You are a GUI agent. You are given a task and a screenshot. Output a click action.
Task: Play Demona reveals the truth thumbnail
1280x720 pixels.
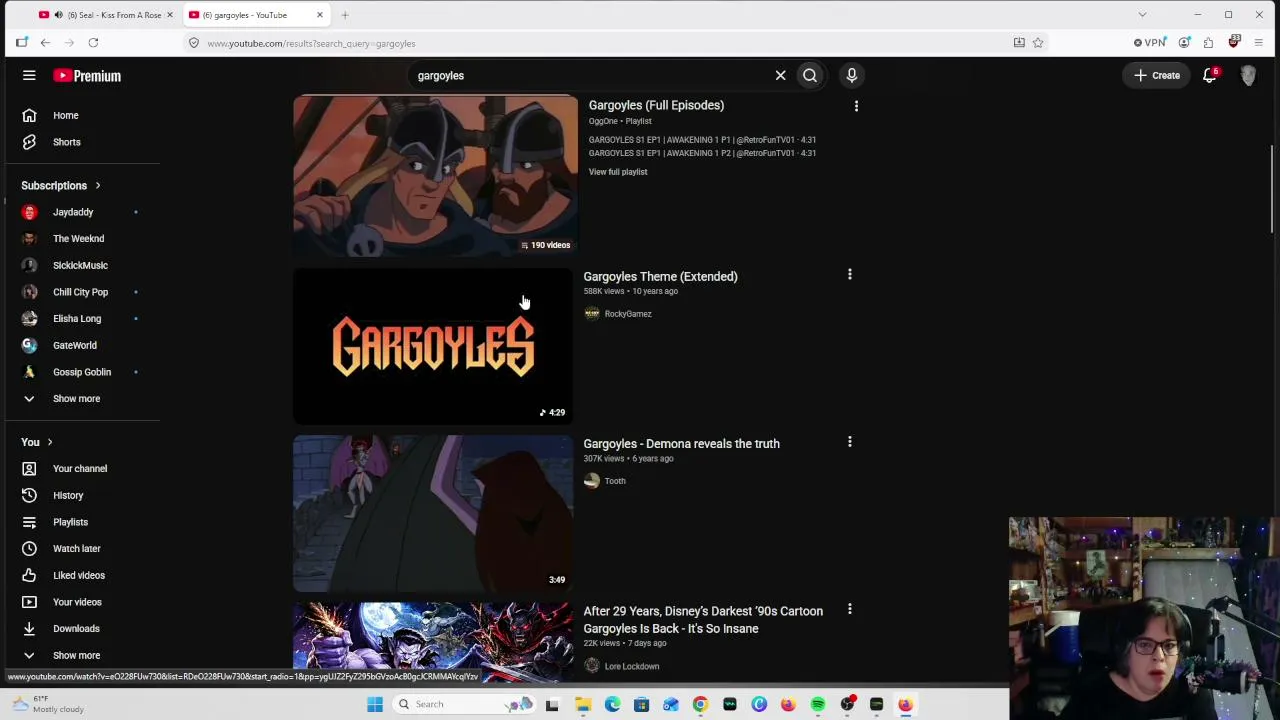click(x=433, y=514)
